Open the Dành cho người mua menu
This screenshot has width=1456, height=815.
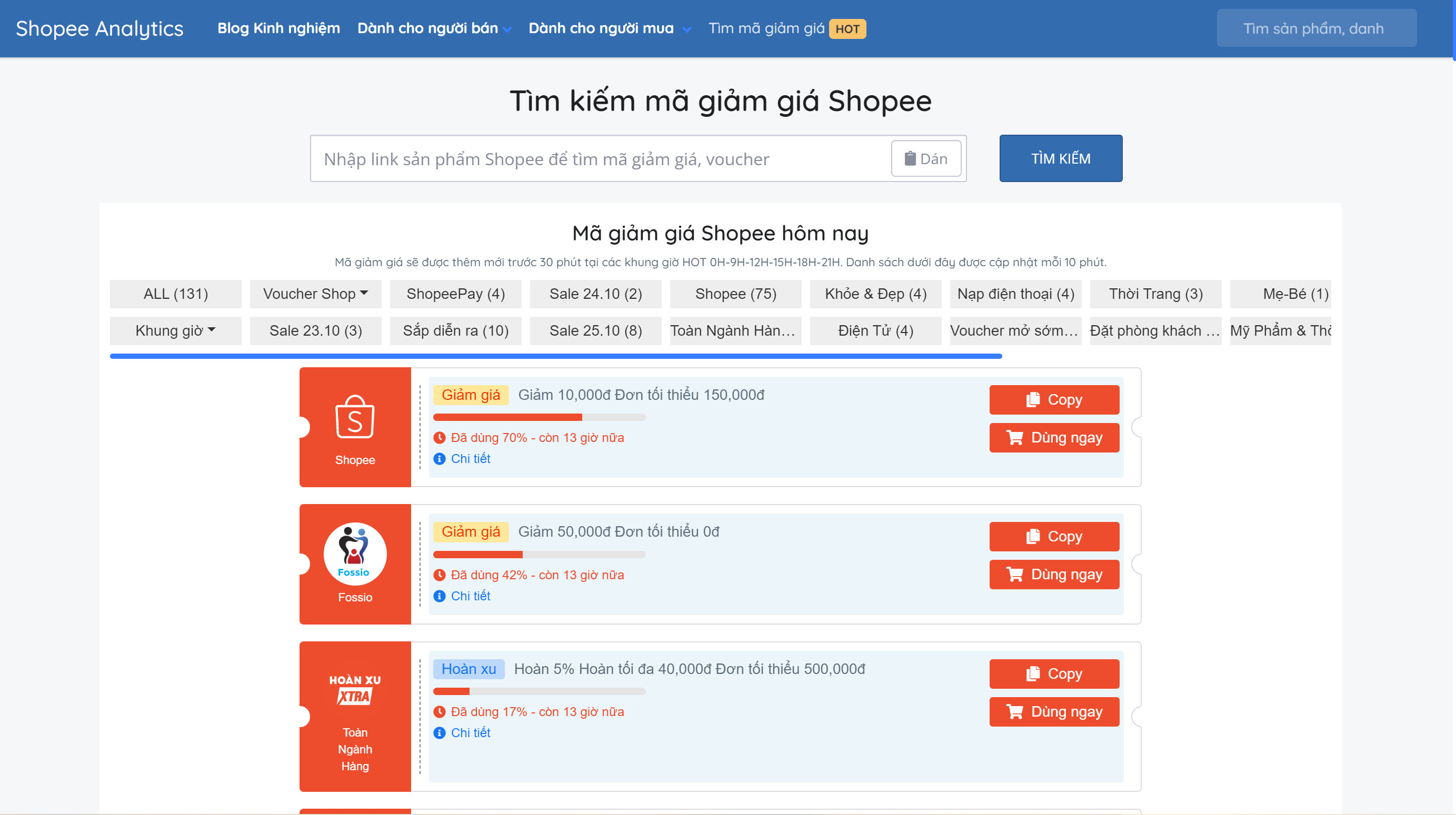click(x=610, y=28)
